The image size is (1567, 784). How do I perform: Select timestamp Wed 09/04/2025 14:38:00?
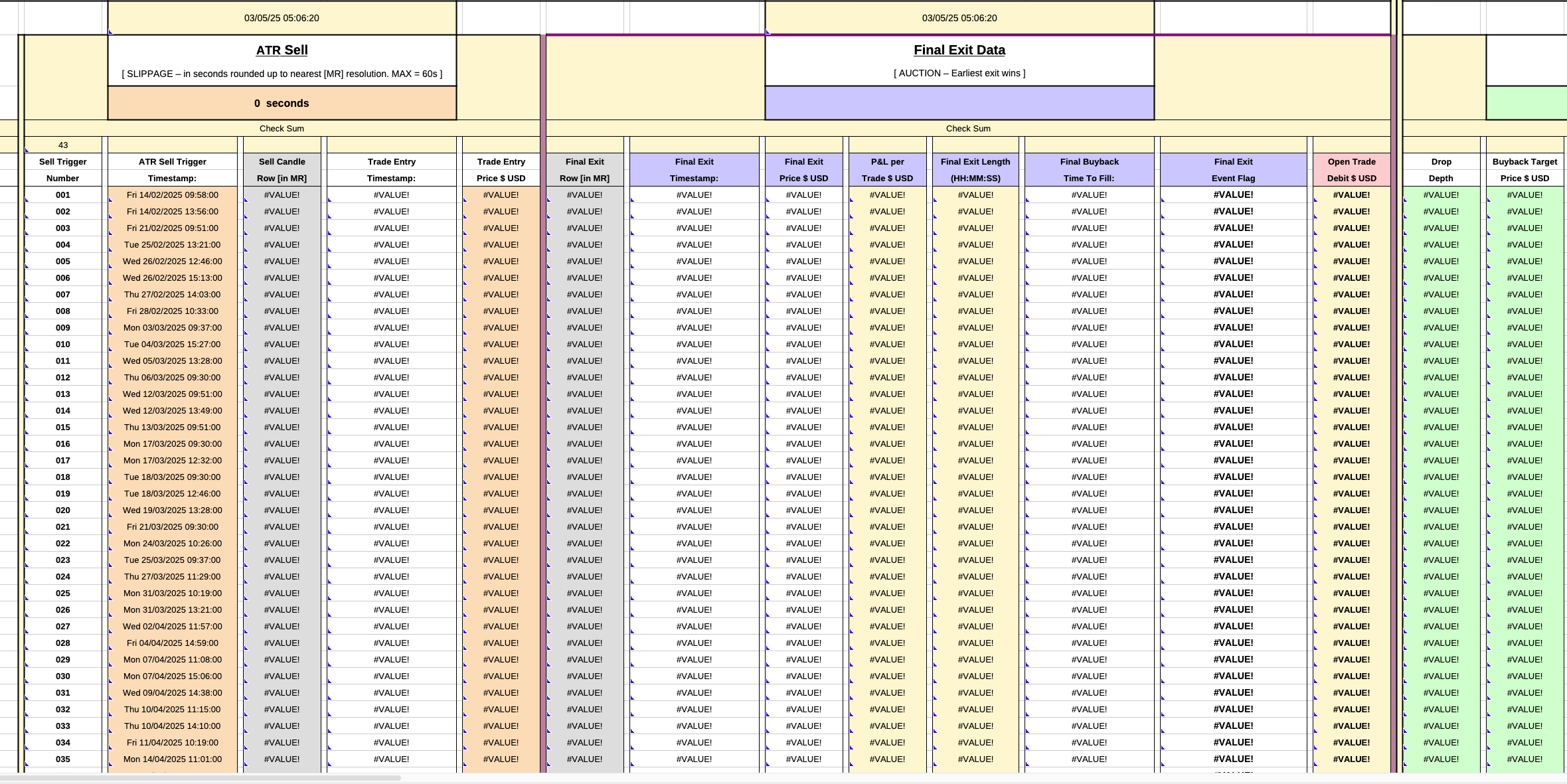(x=173, y=692)
